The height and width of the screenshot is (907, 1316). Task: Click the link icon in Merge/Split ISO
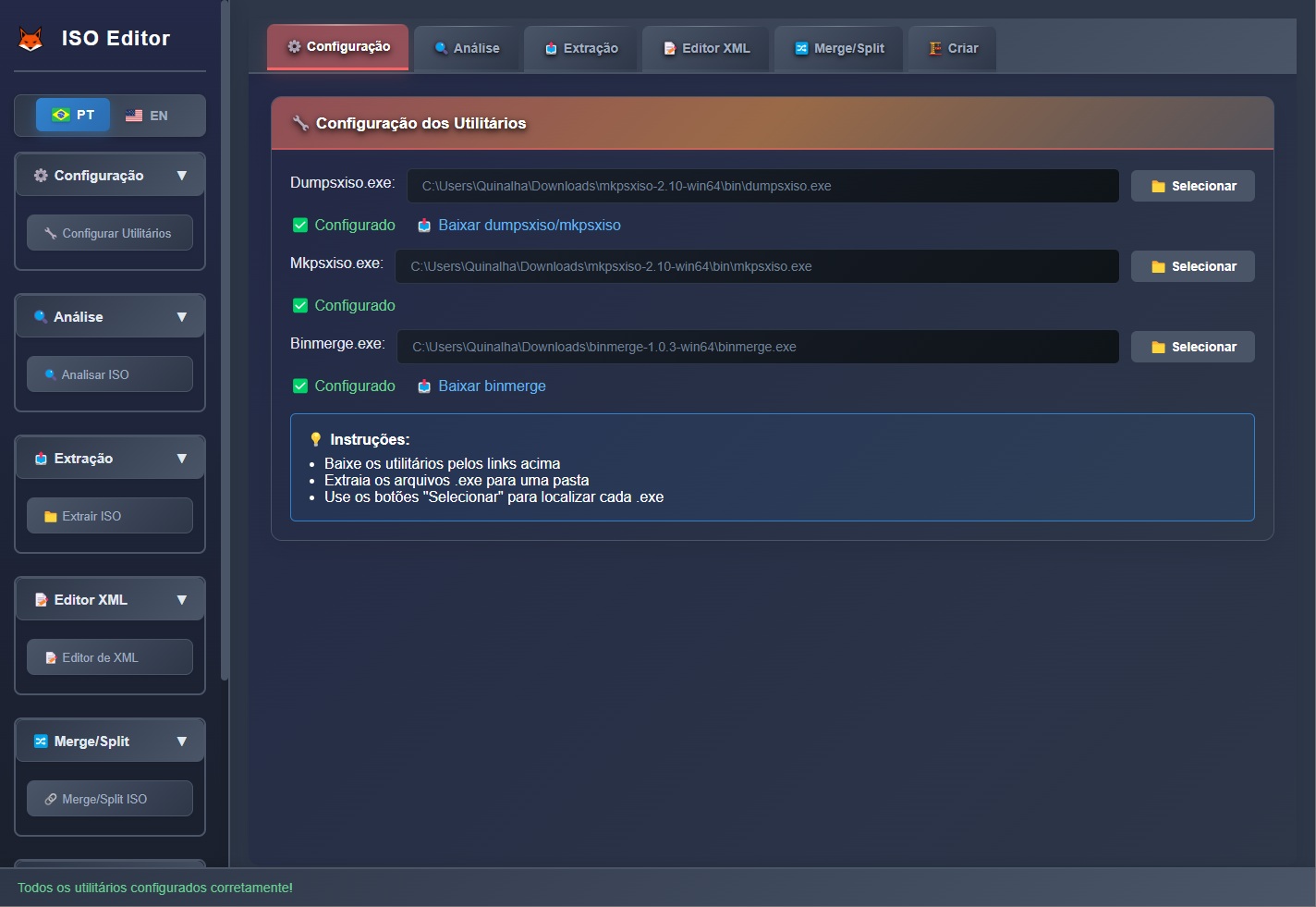click(x=51, y=800)
